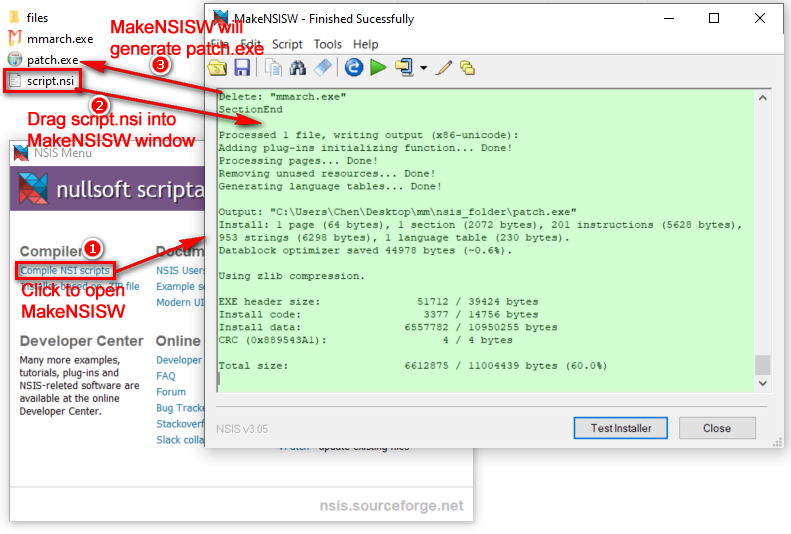Screen dimensions: 791x534
Task: Open the Help menu
Action: [365, 44]
